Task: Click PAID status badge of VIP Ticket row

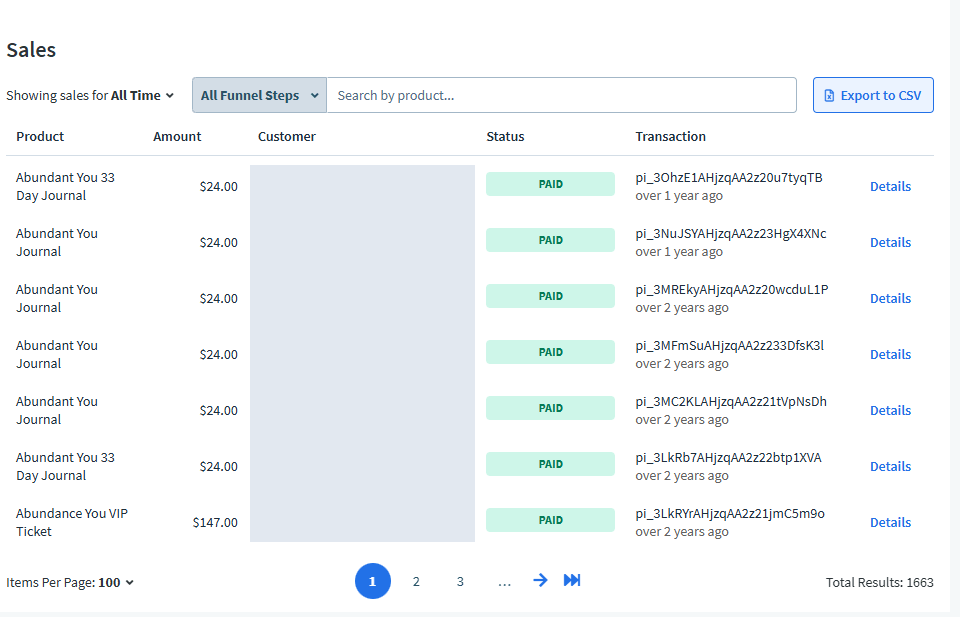Action: pos(550,520)
